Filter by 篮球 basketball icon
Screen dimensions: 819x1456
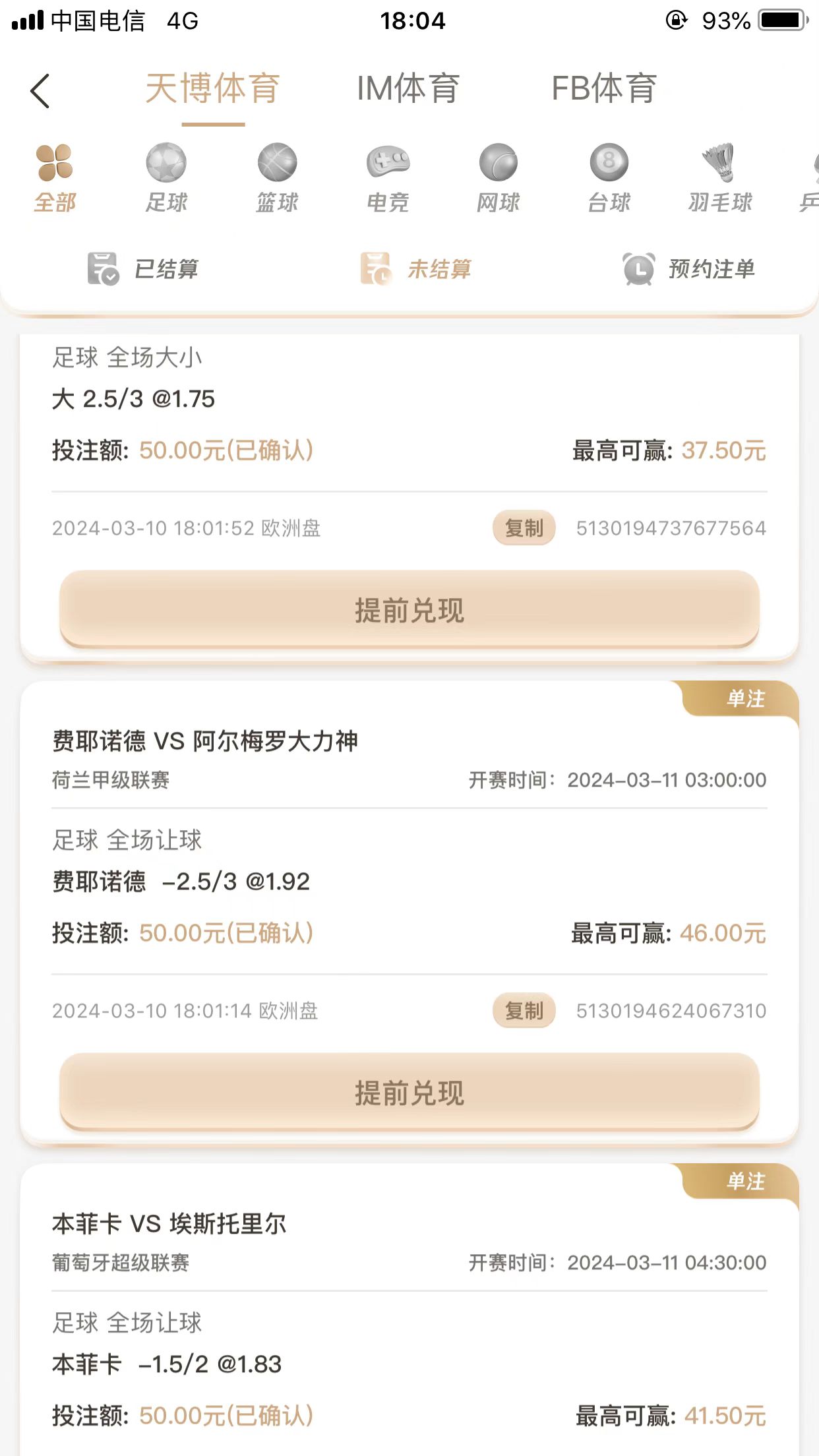click(277, 163)
